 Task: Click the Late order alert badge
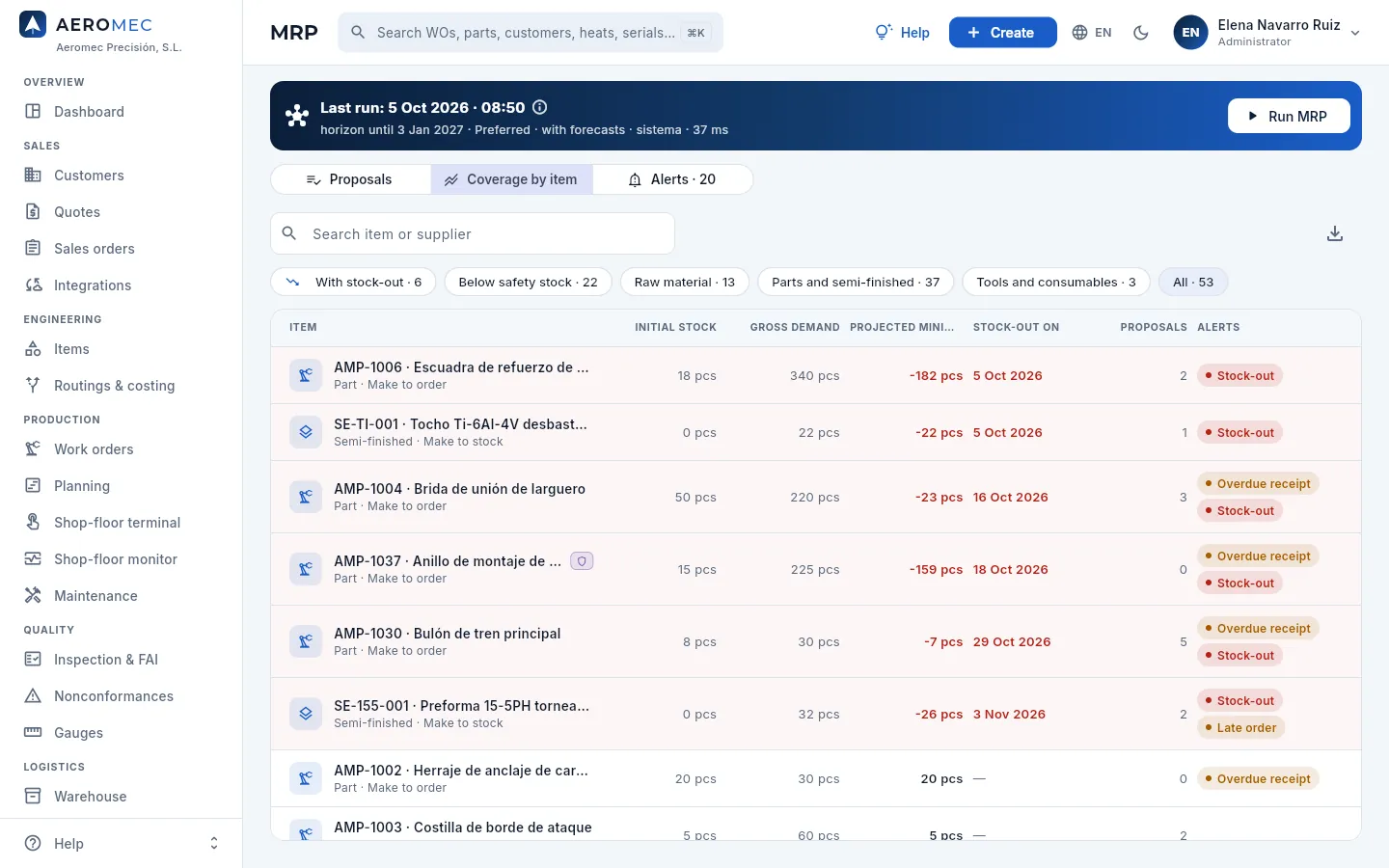point(1240,728)
